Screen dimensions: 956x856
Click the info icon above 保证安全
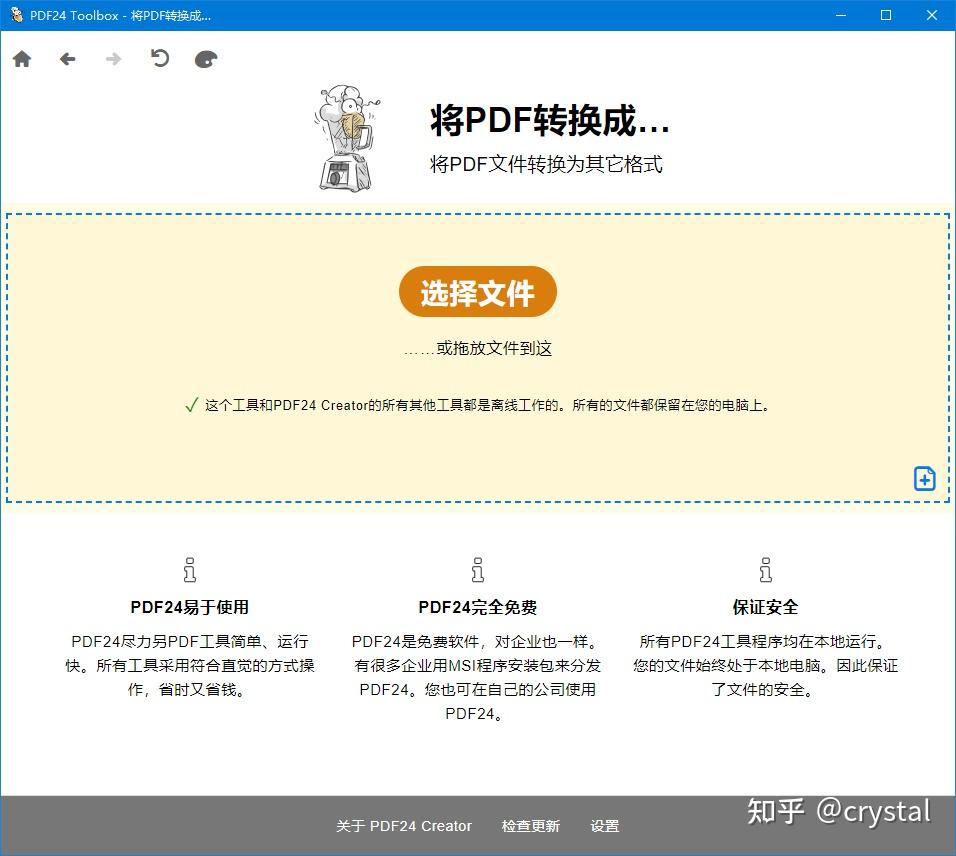(x=765, y=568)
